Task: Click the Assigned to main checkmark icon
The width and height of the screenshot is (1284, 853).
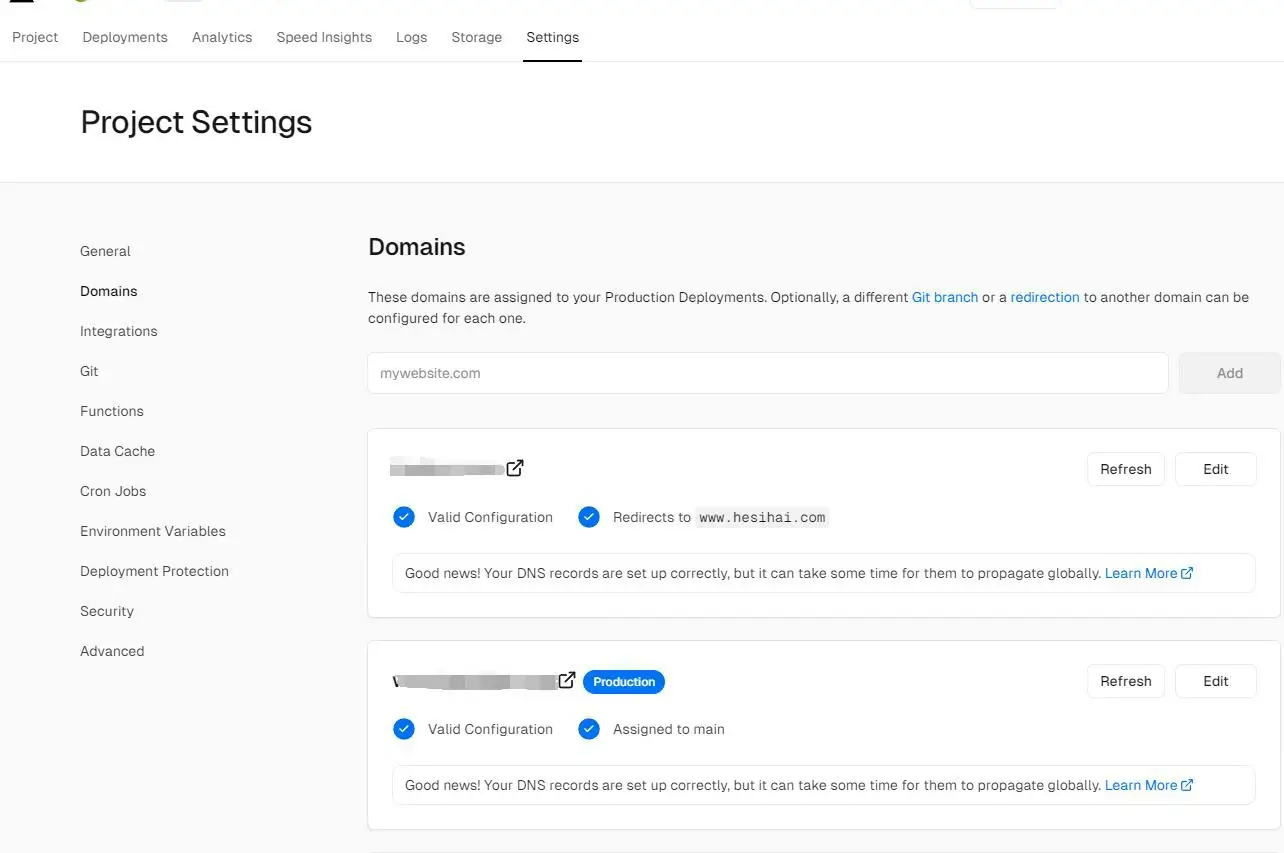Action: [x=589, y=729]
